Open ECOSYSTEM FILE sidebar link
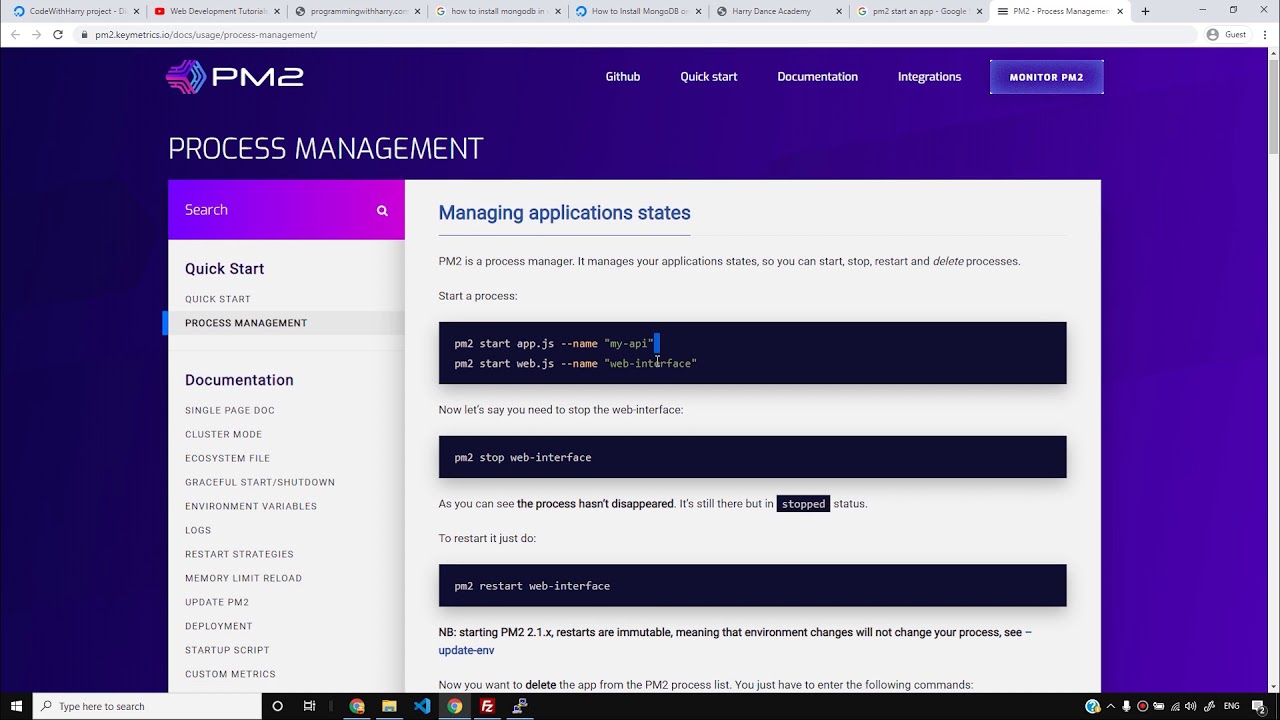The height and width of the screenshot is (720, 1280). 227,458
